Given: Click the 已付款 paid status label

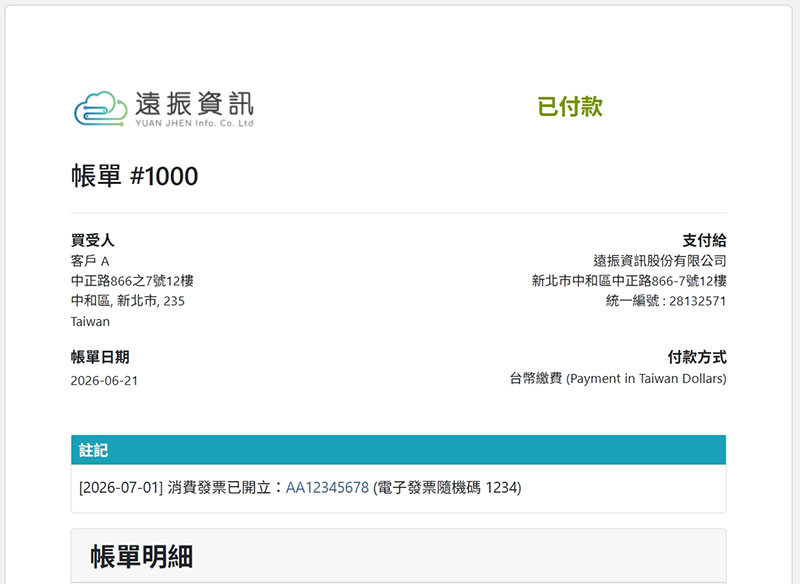Looking at the screenshot, I should pos(570,107).
